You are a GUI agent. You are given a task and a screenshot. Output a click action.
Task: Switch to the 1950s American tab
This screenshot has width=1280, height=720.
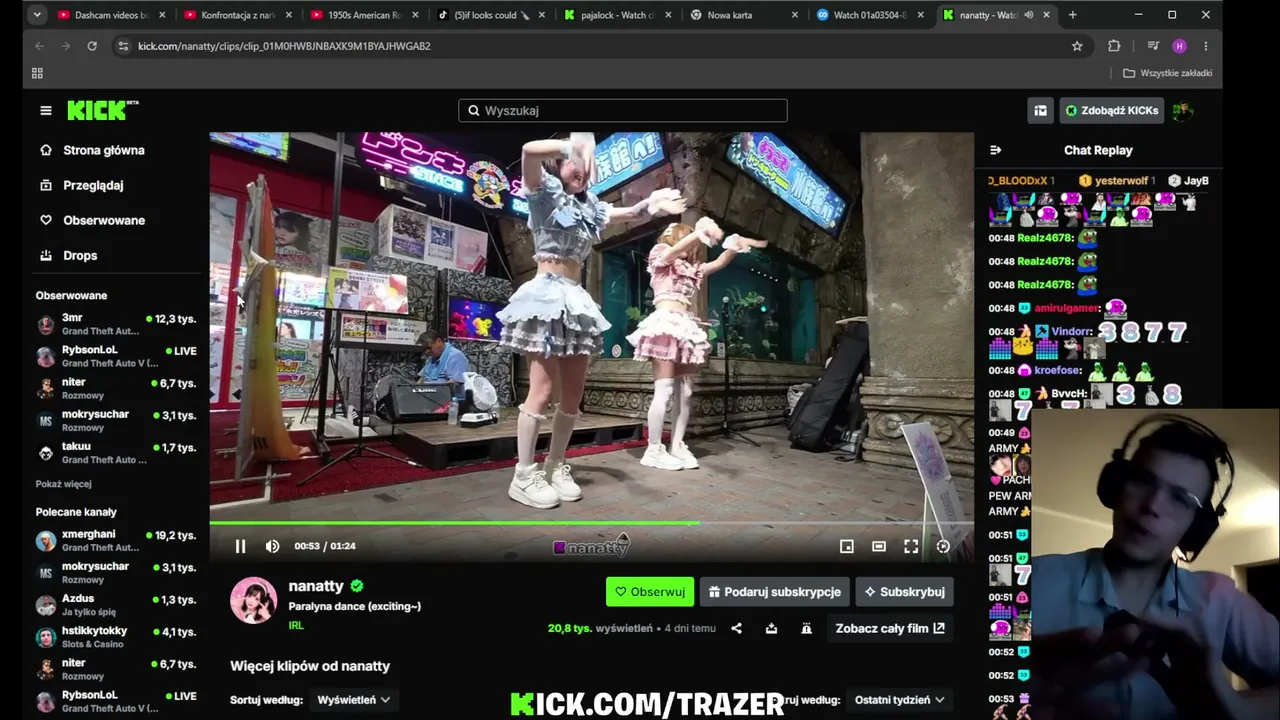[364, 15]
